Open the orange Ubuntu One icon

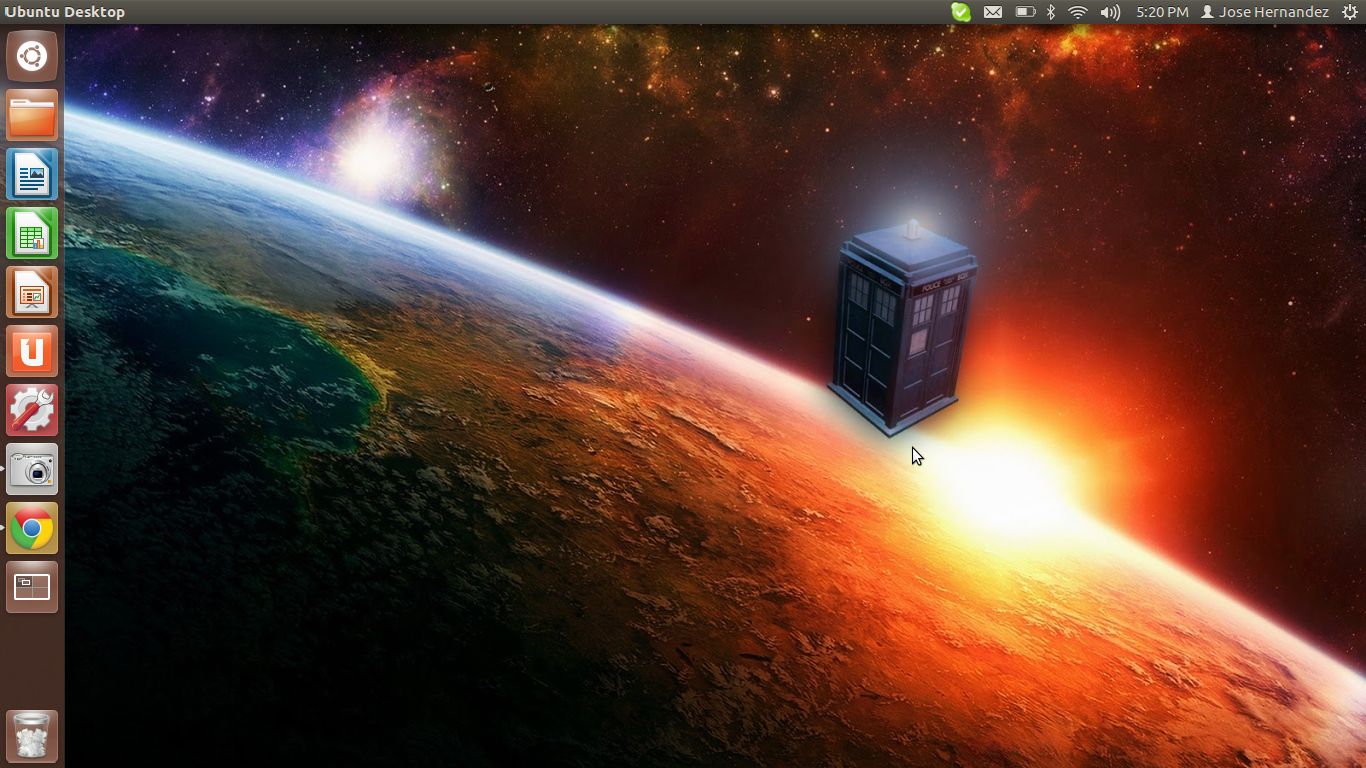(x=32, y=351)
